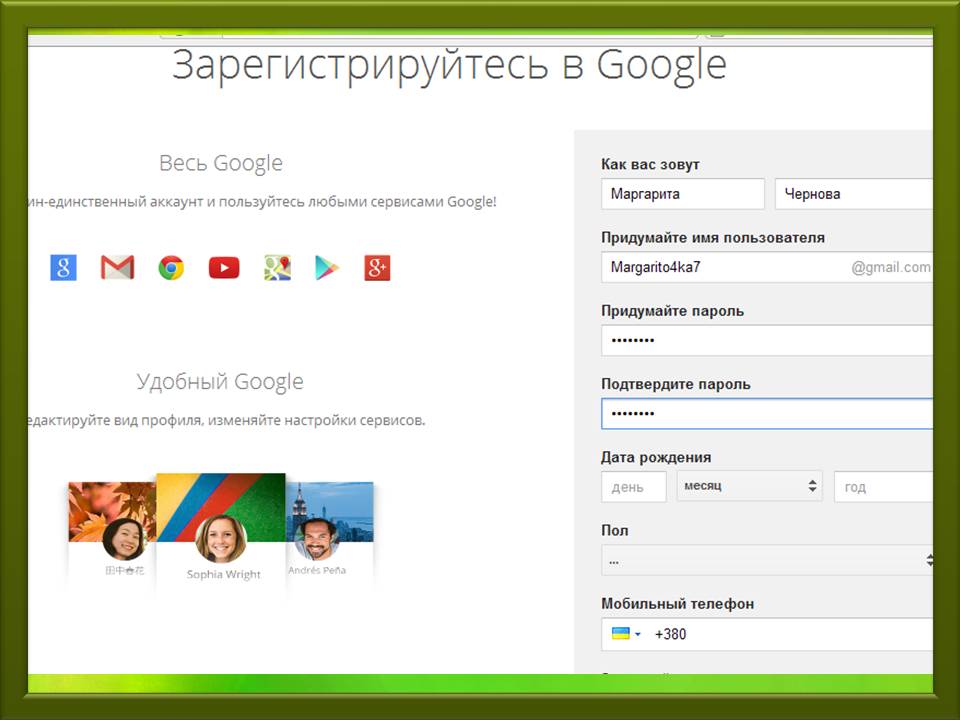Click the день birth day field

[634, 487]
